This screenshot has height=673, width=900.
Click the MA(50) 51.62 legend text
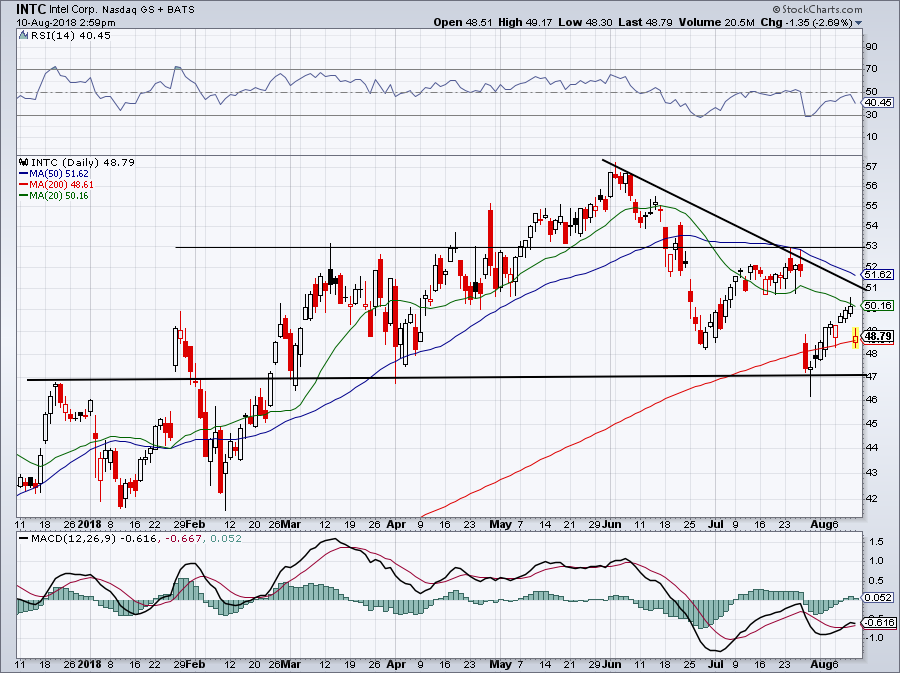[x=60, y=173]
